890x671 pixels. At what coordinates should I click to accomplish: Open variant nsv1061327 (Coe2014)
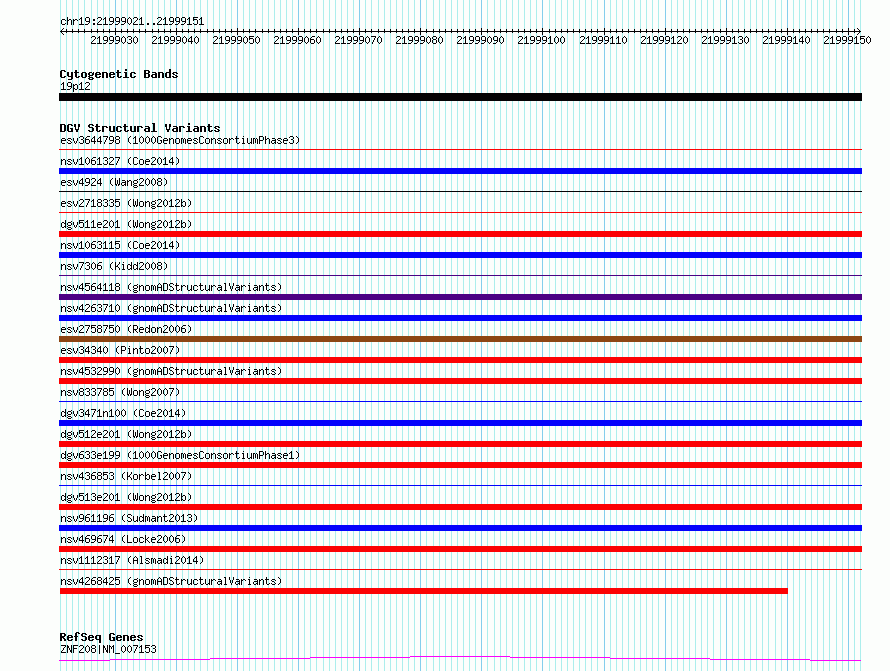(x=120, y=161)
